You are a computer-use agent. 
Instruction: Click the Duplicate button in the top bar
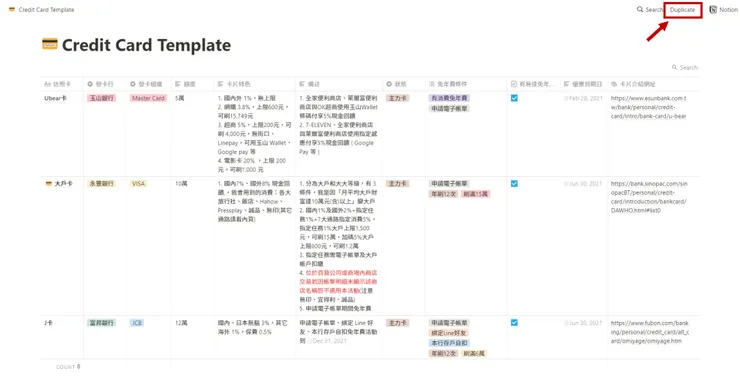point(682,9)
